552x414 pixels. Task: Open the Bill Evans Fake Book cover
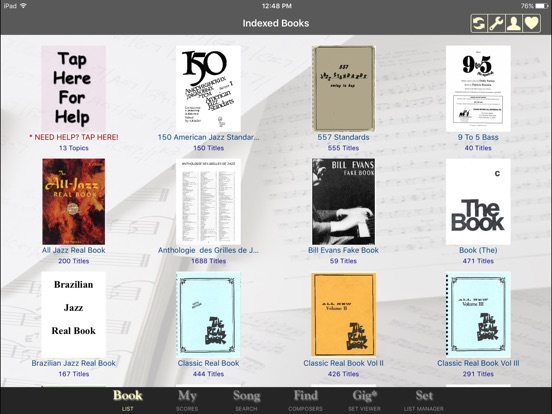pos(343,201)
